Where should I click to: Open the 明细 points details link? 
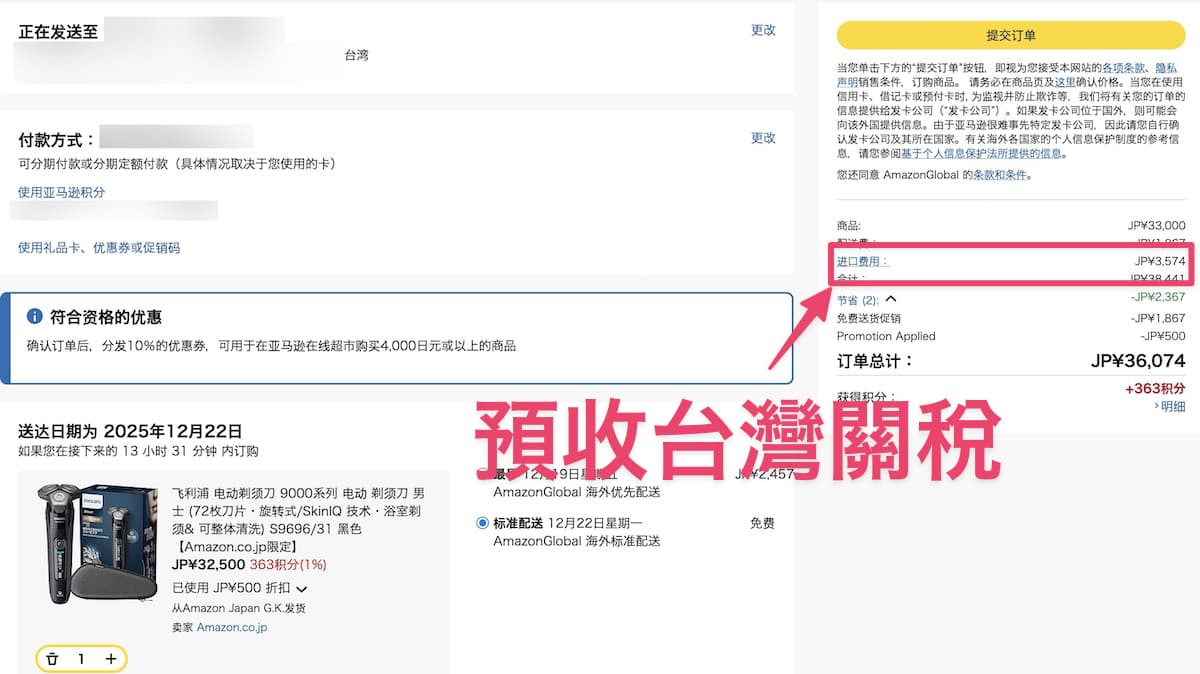(1172, 406)
